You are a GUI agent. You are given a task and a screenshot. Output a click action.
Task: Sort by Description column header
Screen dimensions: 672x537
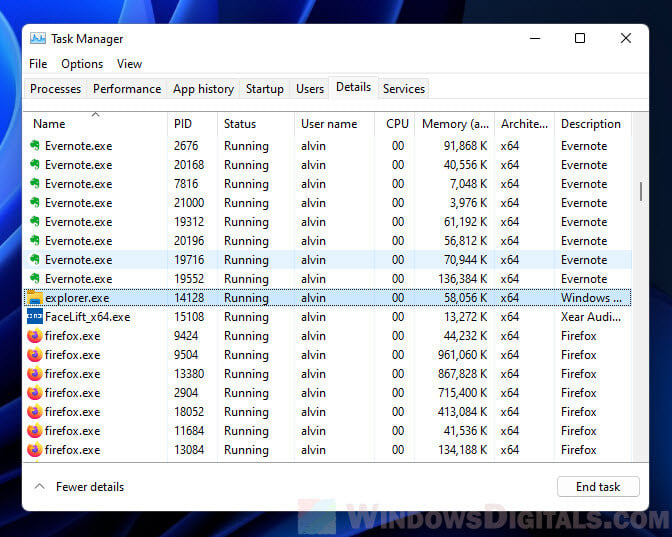point(593,124)
